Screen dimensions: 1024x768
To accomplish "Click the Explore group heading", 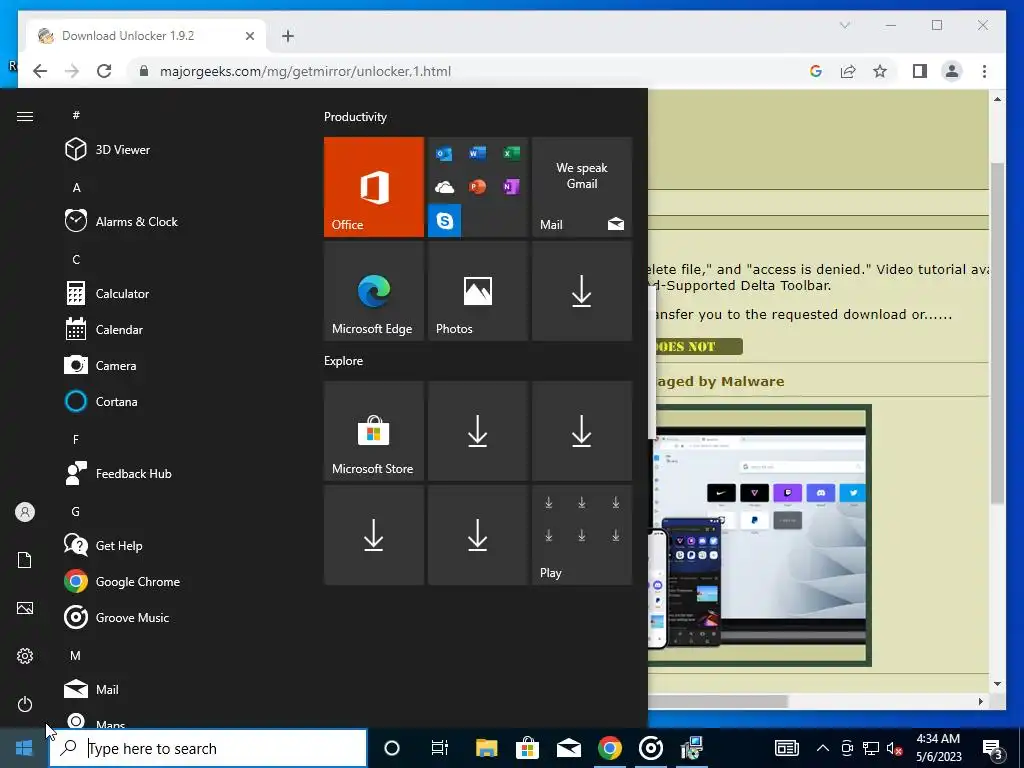I will coord(344,360).
